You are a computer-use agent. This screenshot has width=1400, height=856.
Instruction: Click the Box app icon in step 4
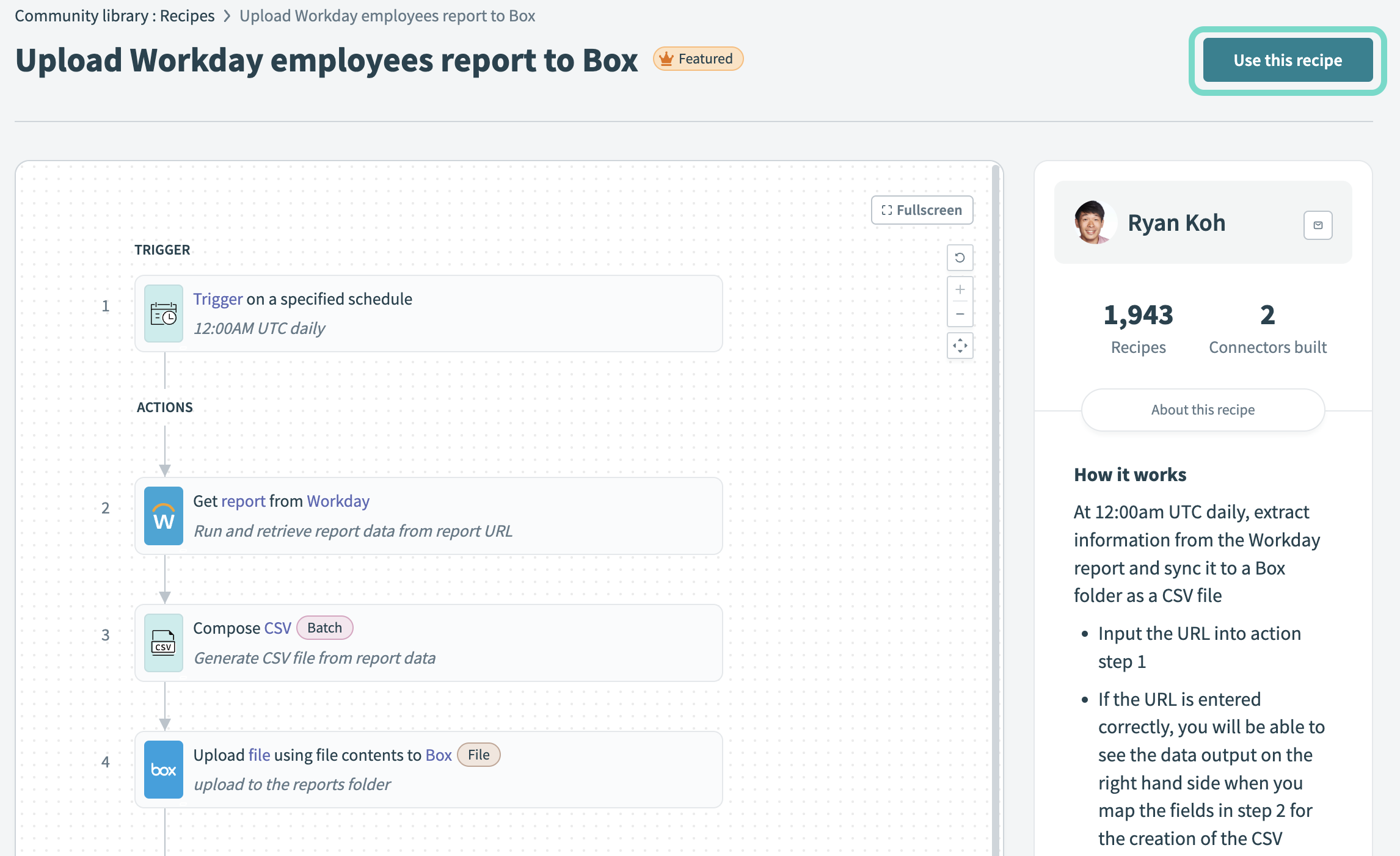(x=163, y=770)
